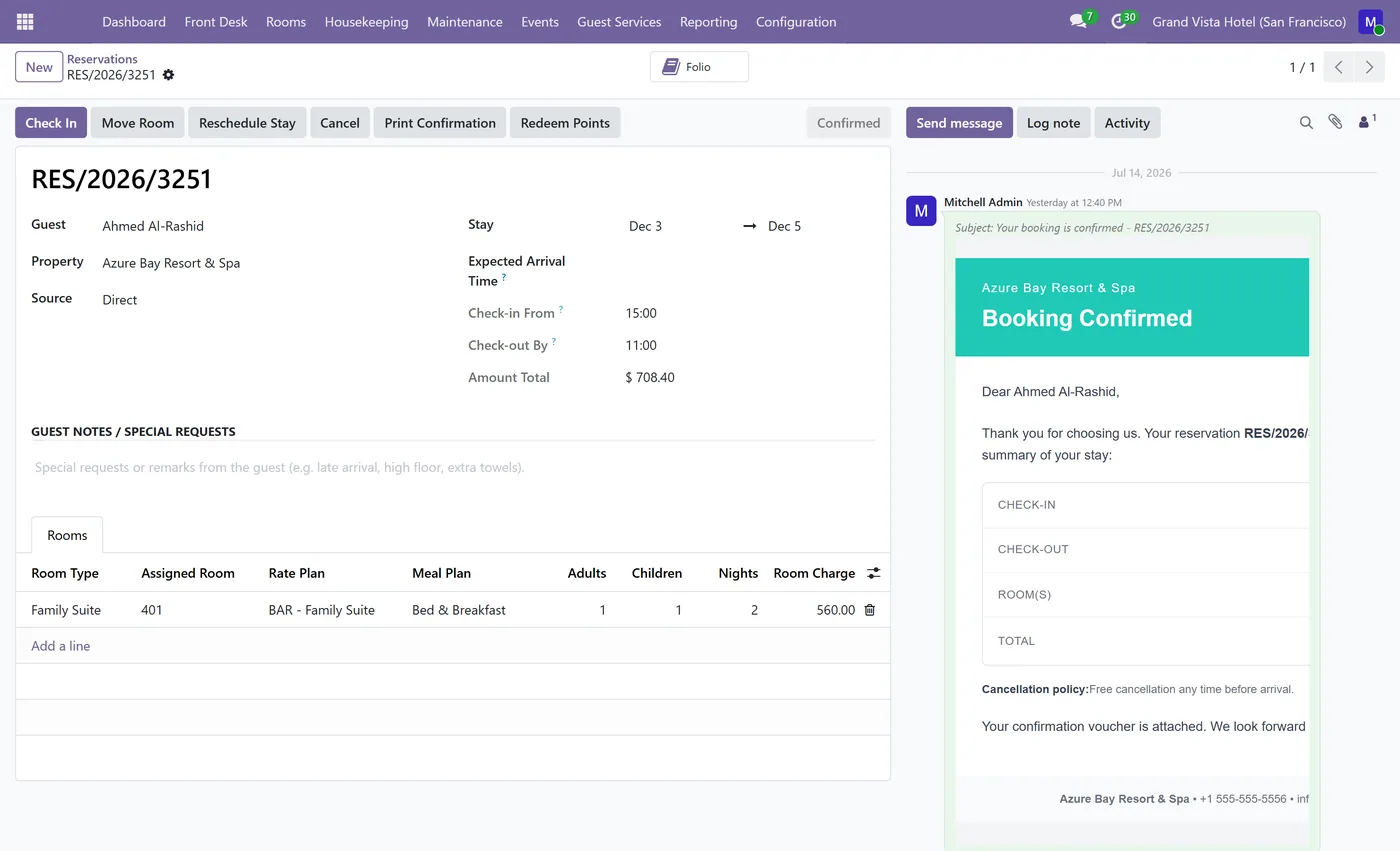1400x851 pixels.
Task: Open the activities clock icon with badge 30
Action: 1119,21
